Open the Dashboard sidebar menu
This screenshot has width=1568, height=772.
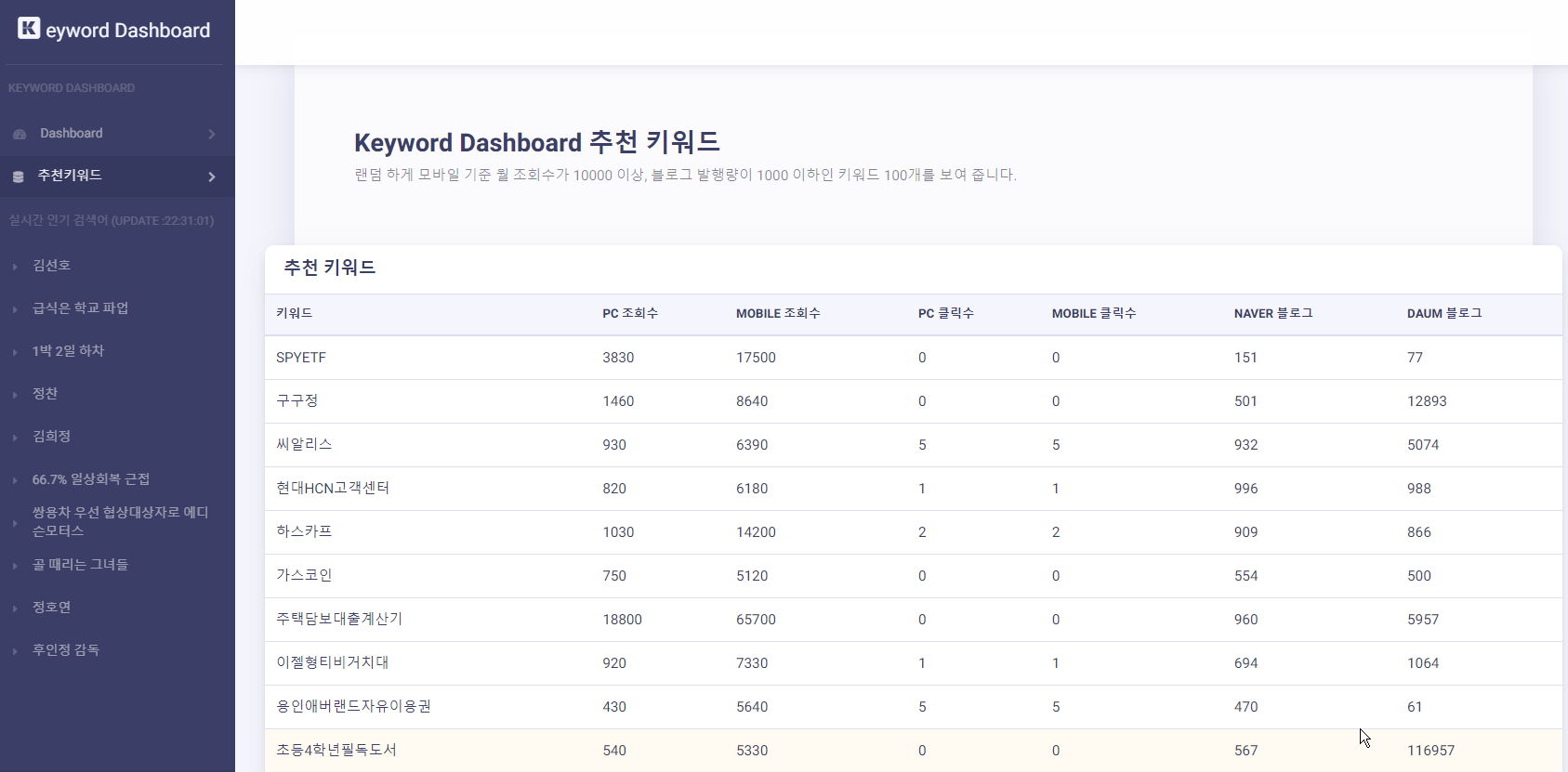117,134
